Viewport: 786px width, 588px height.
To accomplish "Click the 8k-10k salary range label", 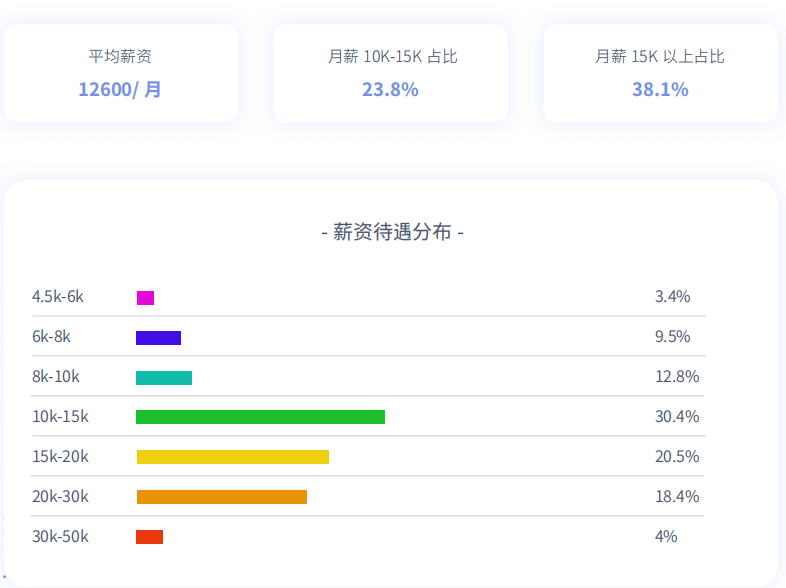I will point(56,376).
